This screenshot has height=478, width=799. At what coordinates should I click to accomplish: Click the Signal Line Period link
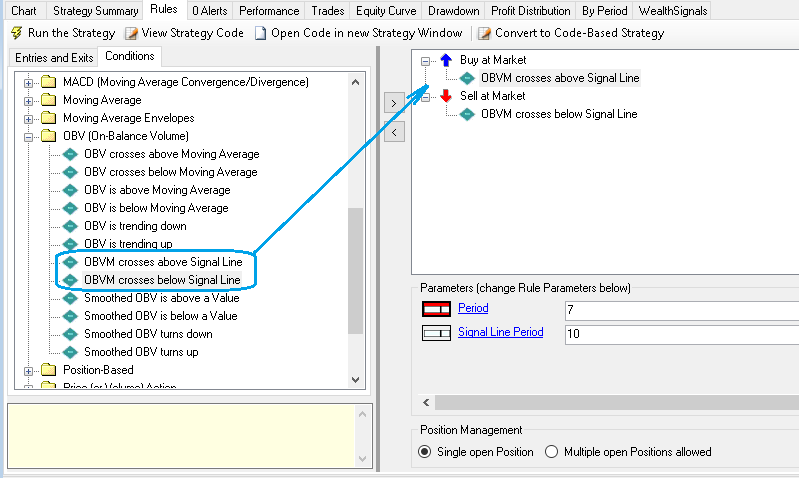(x=500, y=332)
